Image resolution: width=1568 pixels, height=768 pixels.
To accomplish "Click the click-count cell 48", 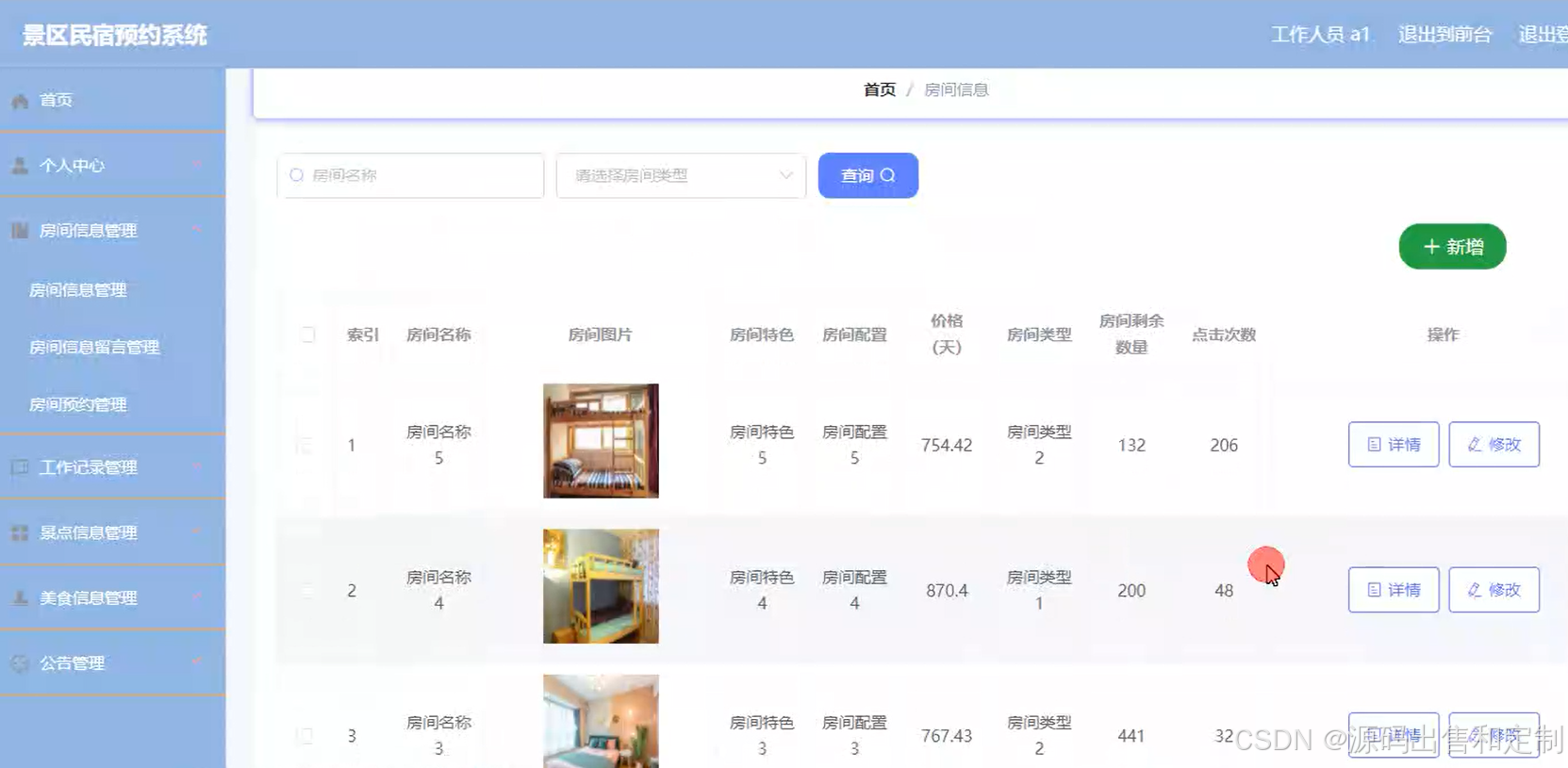I will (x=1224, y=591).
